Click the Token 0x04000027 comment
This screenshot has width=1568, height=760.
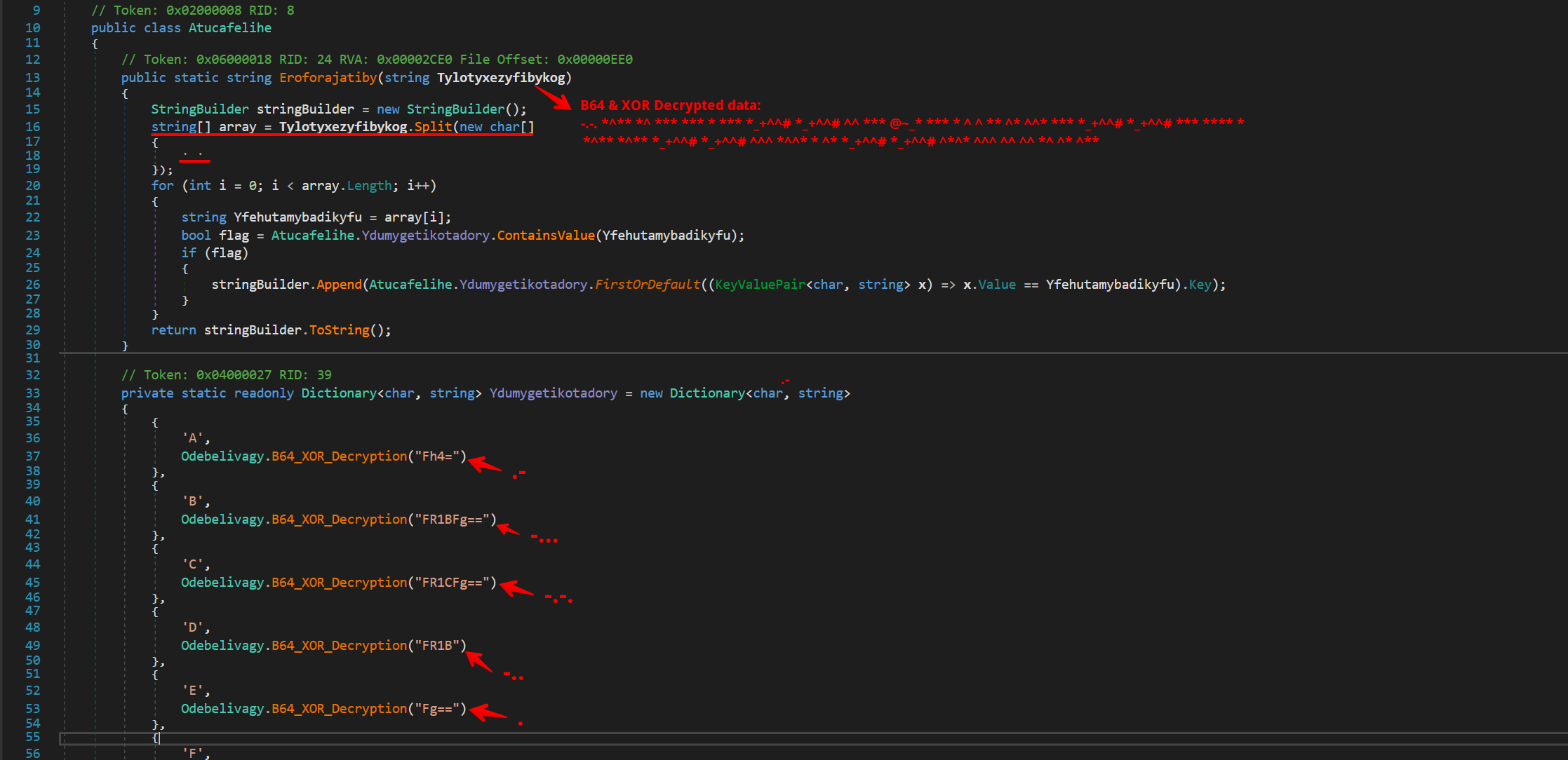226,375
